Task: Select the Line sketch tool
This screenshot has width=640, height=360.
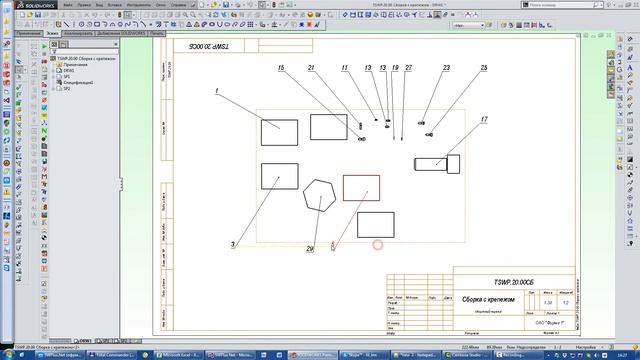Action: [x=67, y=24]
